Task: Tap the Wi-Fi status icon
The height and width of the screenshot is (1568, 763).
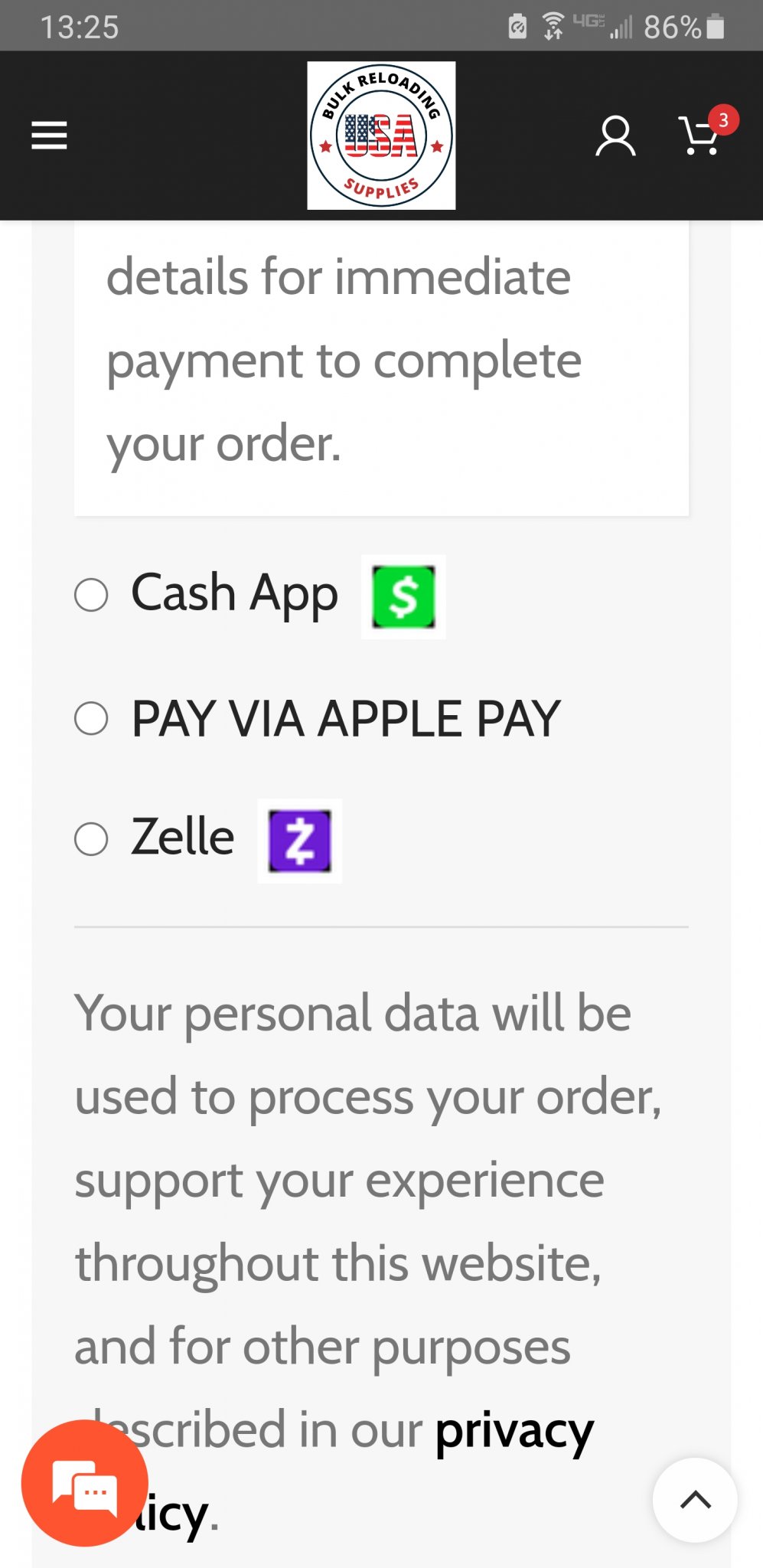Action: (553, 26)
